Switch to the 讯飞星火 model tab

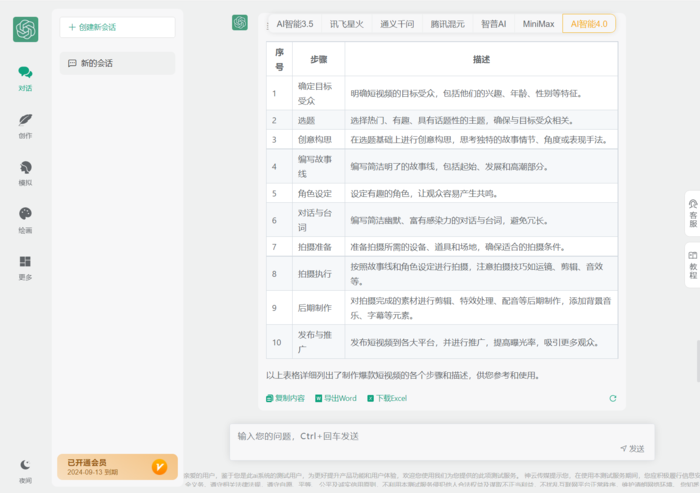coord(349,23)
